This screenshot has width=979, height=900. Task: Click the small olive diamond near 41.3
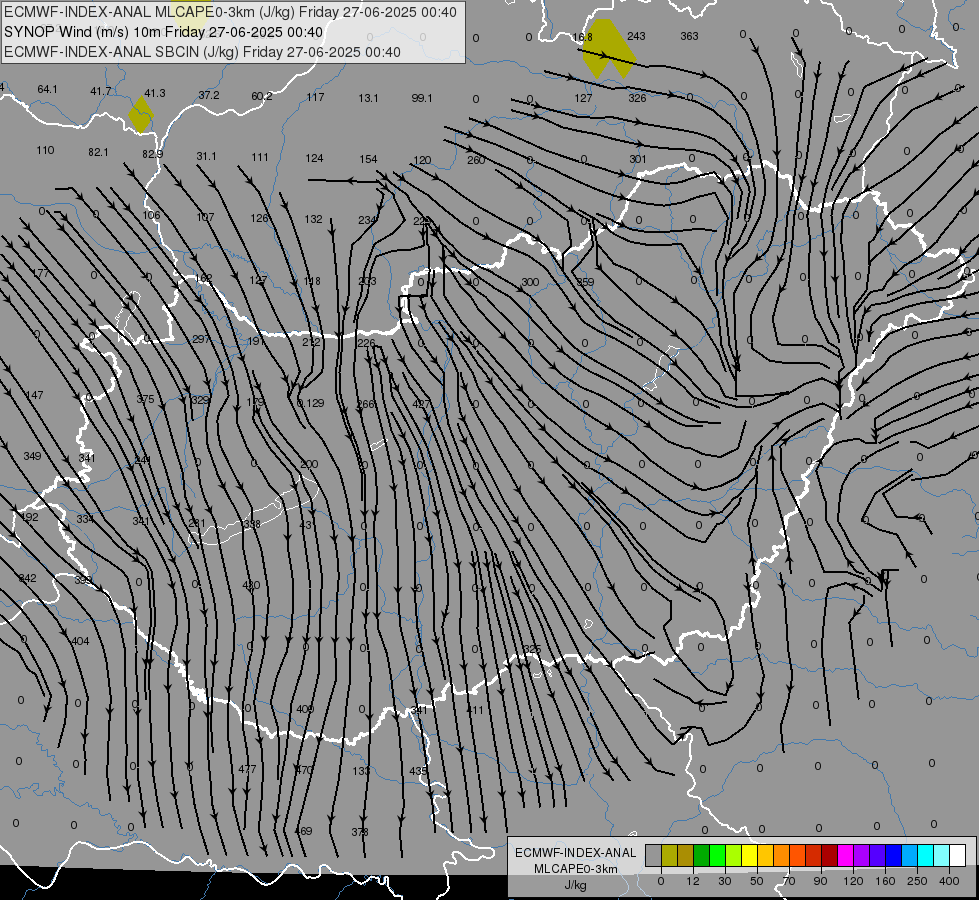pyautogui.click(x=141, y=114)
